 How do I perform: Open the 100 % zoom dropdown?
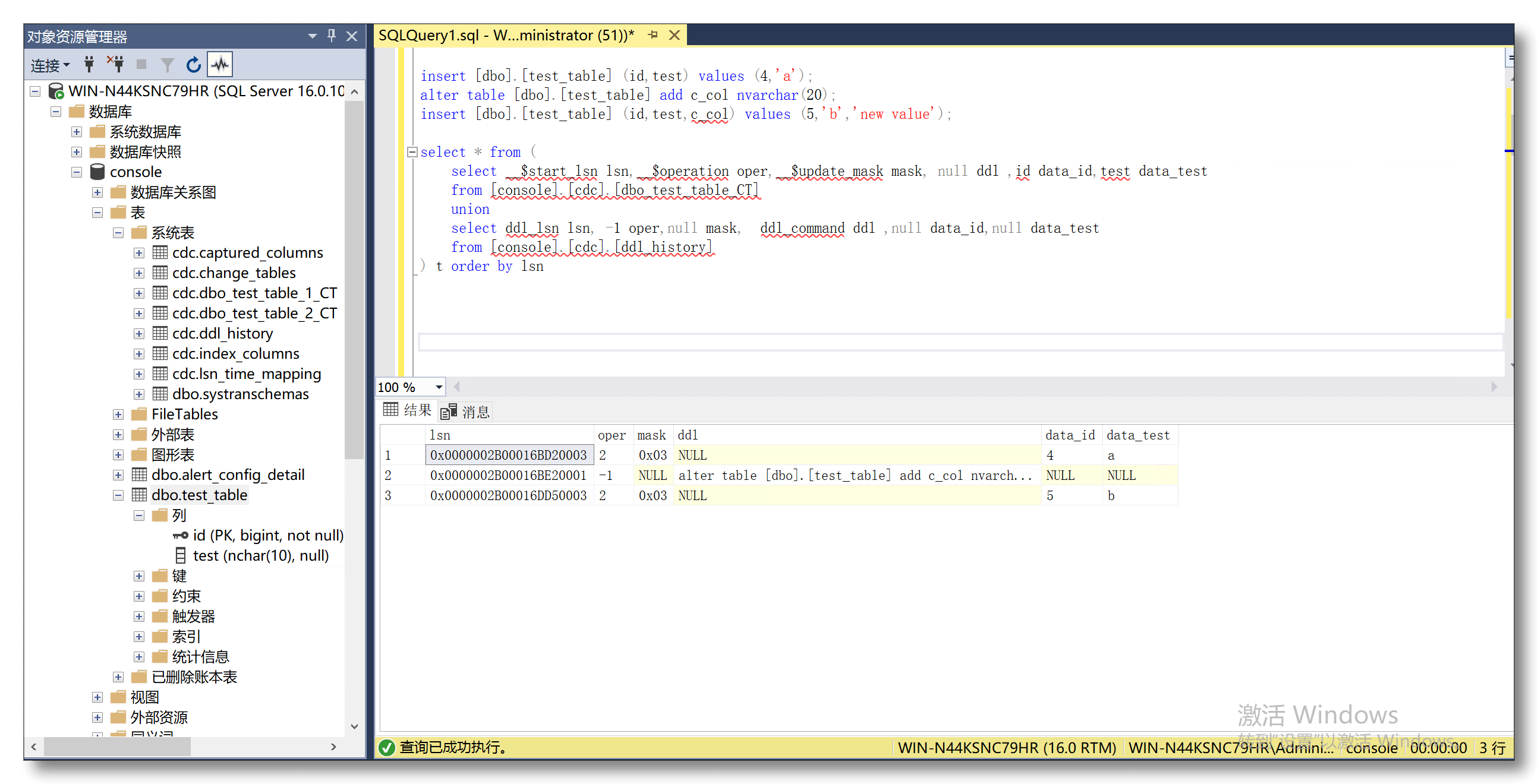tap(439, 387)
